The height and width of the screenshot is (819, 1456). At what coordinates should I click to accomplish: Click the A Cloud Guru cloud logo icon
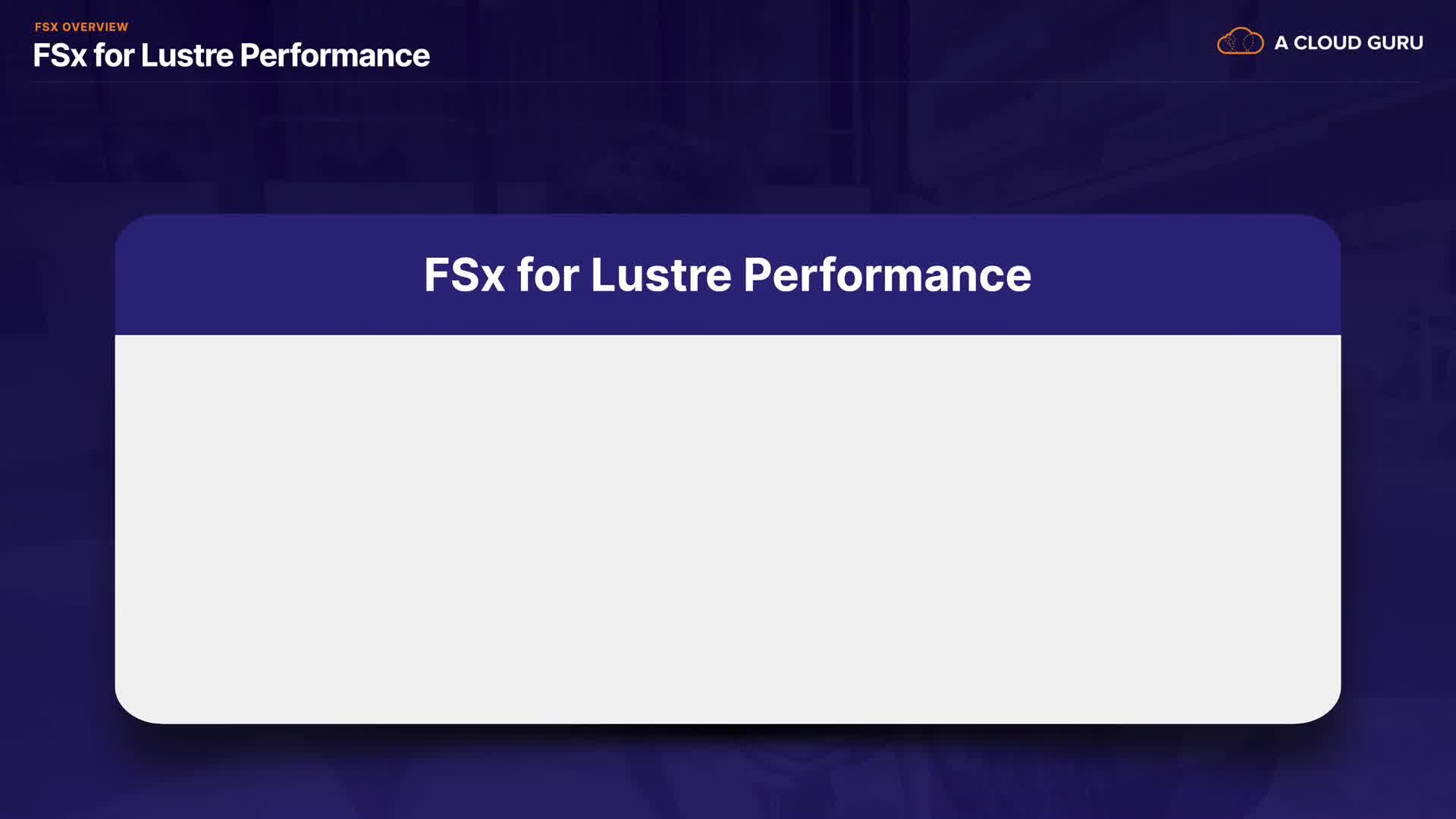[1240, 42]
